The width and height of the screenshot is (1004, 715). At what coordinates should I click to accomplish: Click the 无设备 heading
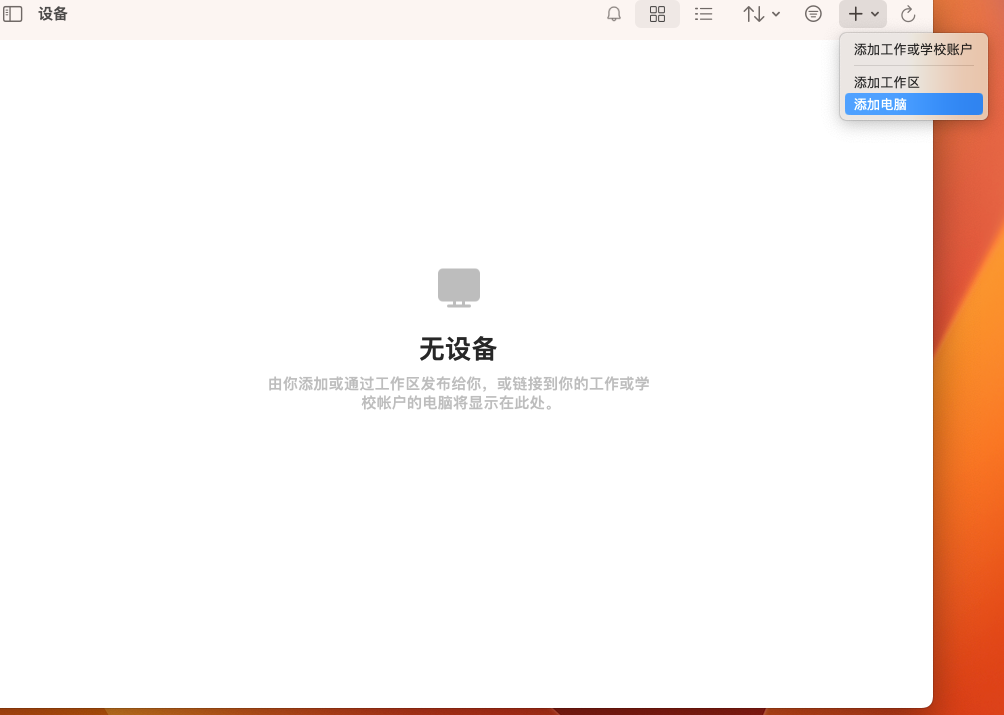pos(458,349)
